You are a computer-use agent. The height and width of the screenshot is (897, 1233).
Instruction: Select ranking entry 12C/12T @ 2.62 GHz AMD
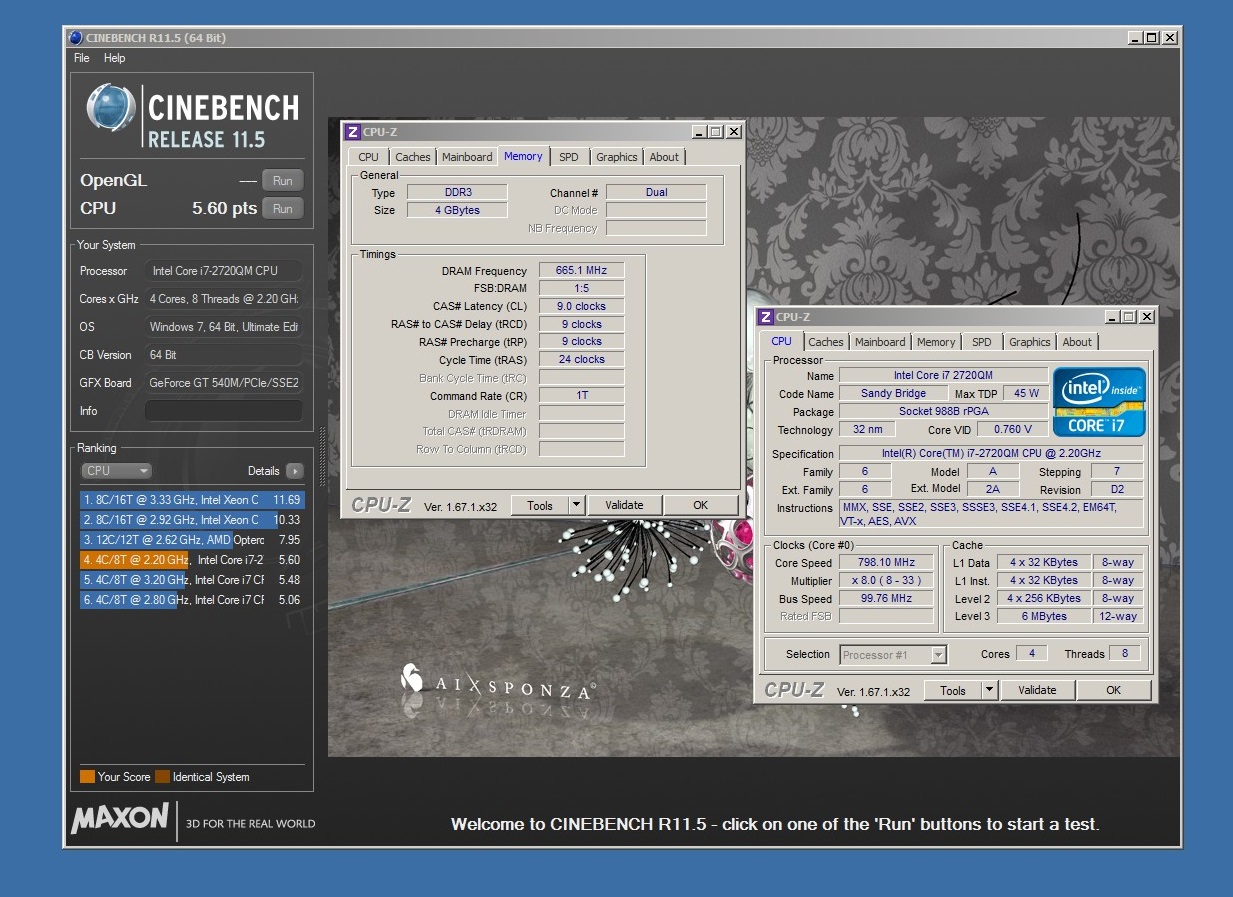tap(191, 540)
